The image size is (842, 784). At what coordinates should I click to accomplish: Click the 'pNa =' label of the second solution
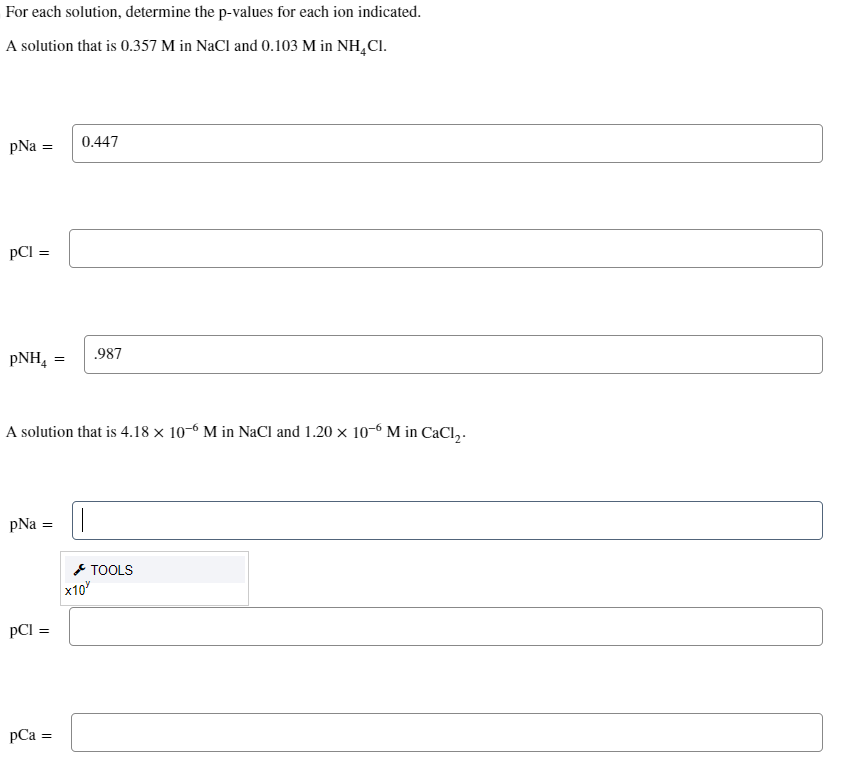pyautogui.click(x=30, y=524)
